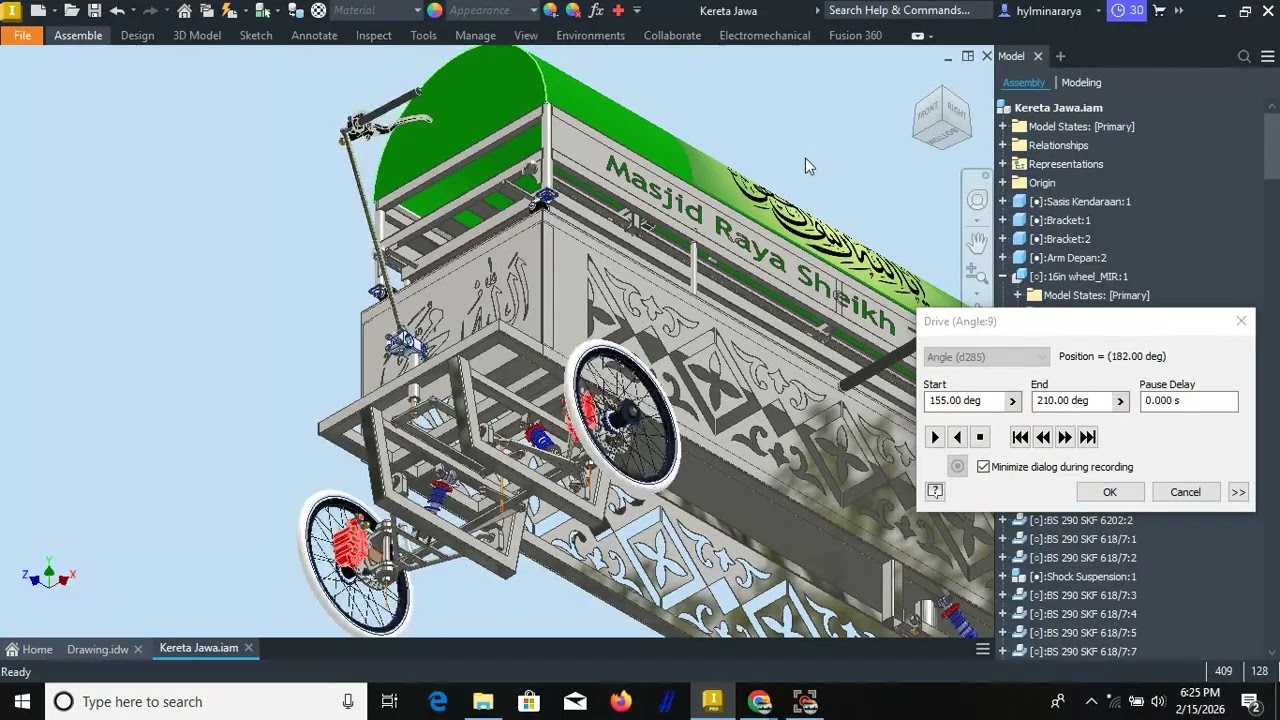Open the Start value arrow flyout
Viewport: 1280px width, 720px height.
(1012, 401)
